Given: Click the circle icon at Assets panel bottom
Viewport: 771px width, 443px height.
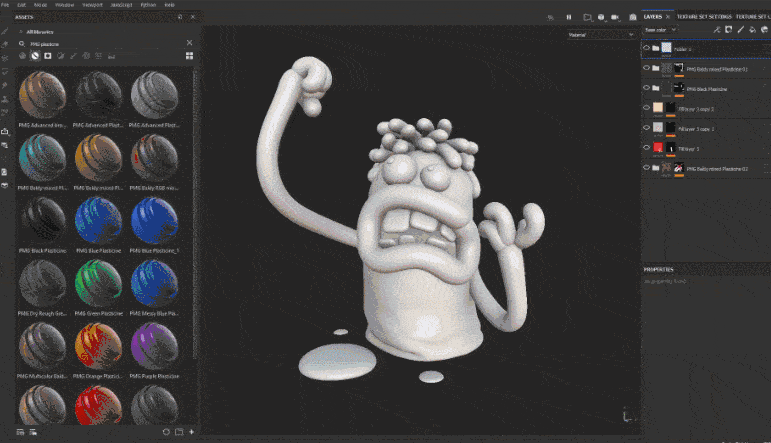Looking at the screenshot, I should pos(166,432).
